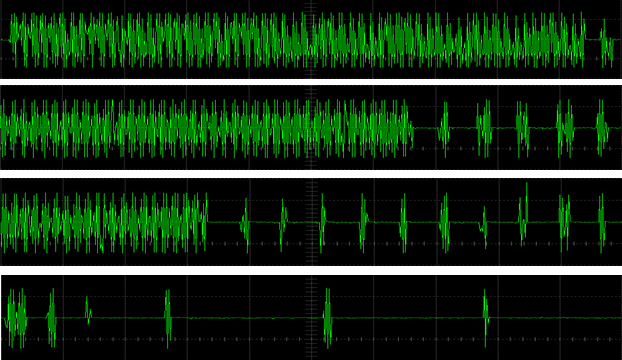Click where the continuous burst ends in third trace
Image resolution: width=622 pixels, height=360 pixels.
pyautogui.click(x=204, y=222)
